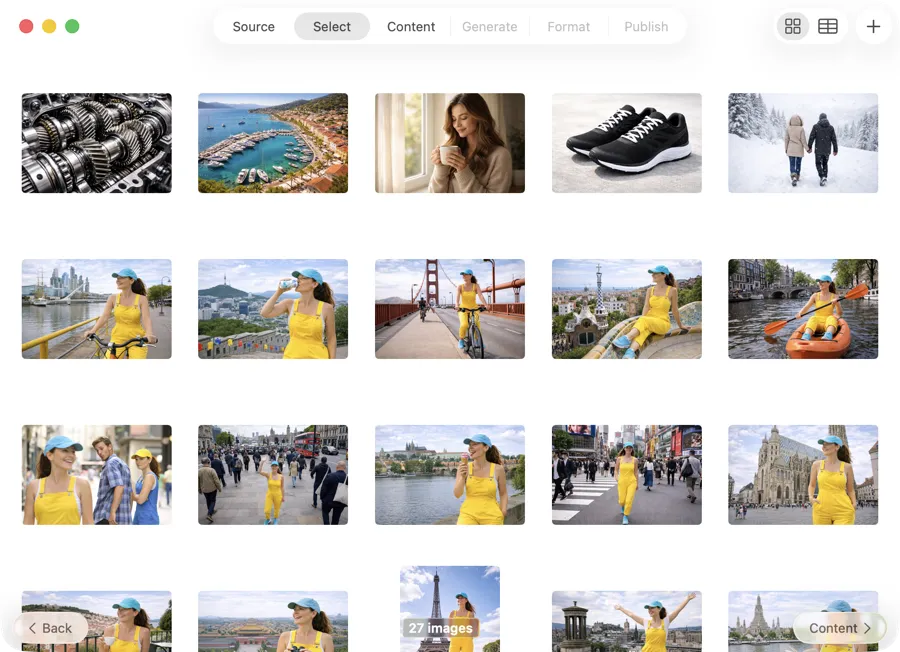
Task: Switch to the Format tab
Action: tap(568, 27)
